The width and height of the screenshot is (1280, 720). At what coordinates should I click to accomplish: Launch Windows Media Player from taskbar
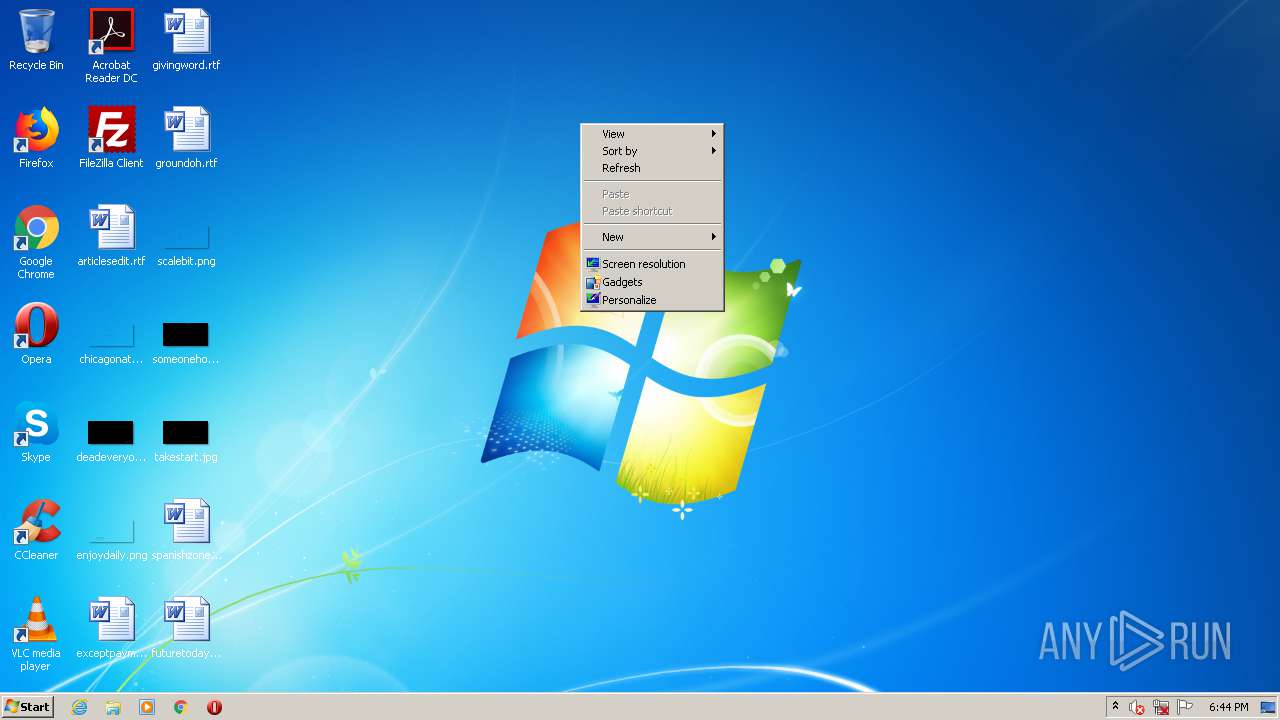(x=147, y=707)
